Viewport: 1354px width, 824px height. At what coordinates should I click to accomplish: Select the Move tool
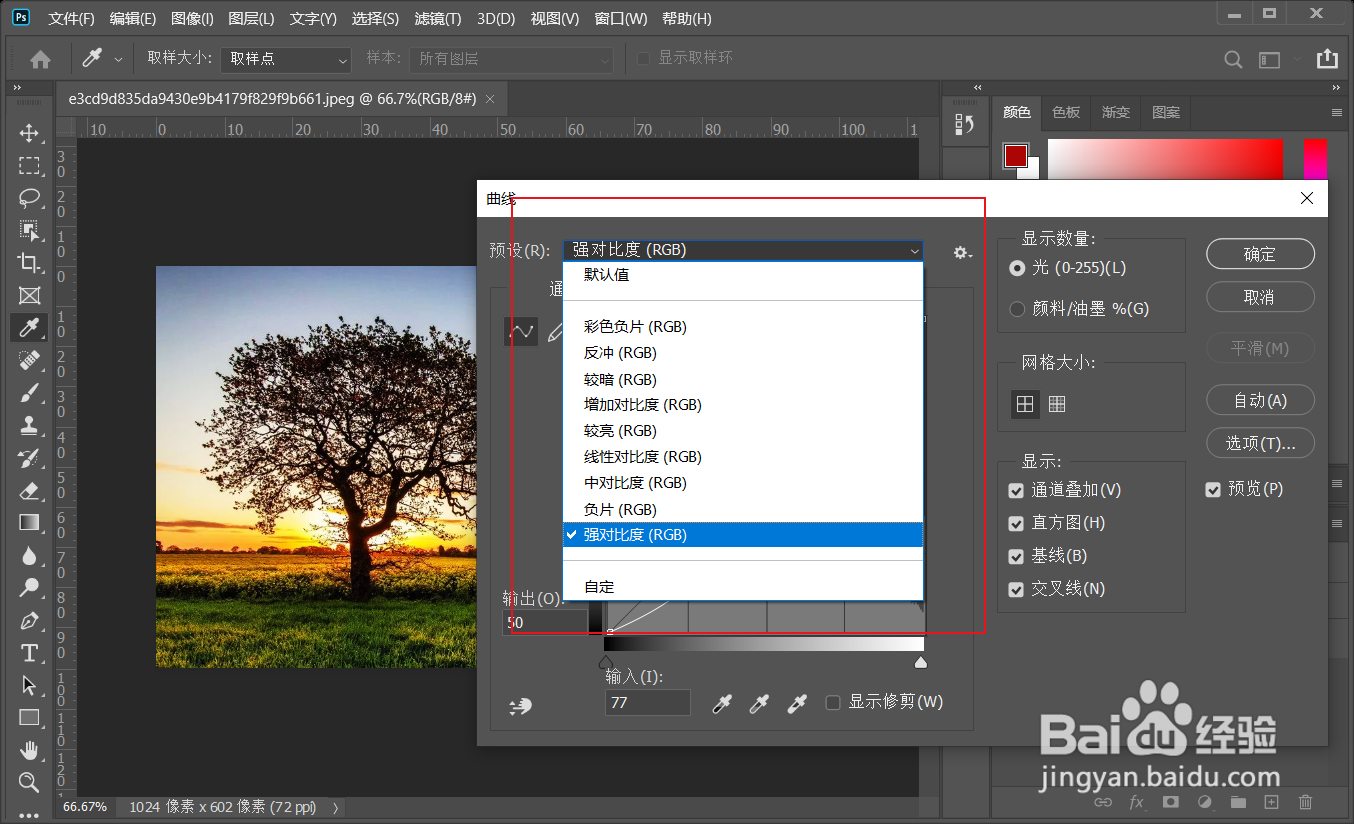29,133
